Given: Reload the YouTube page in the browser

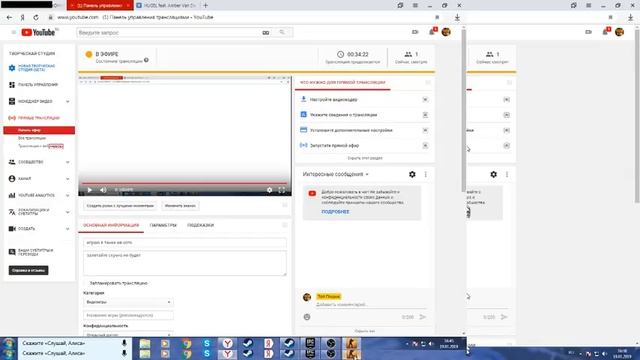Looking at the screenshot, I should coord(36,18).
